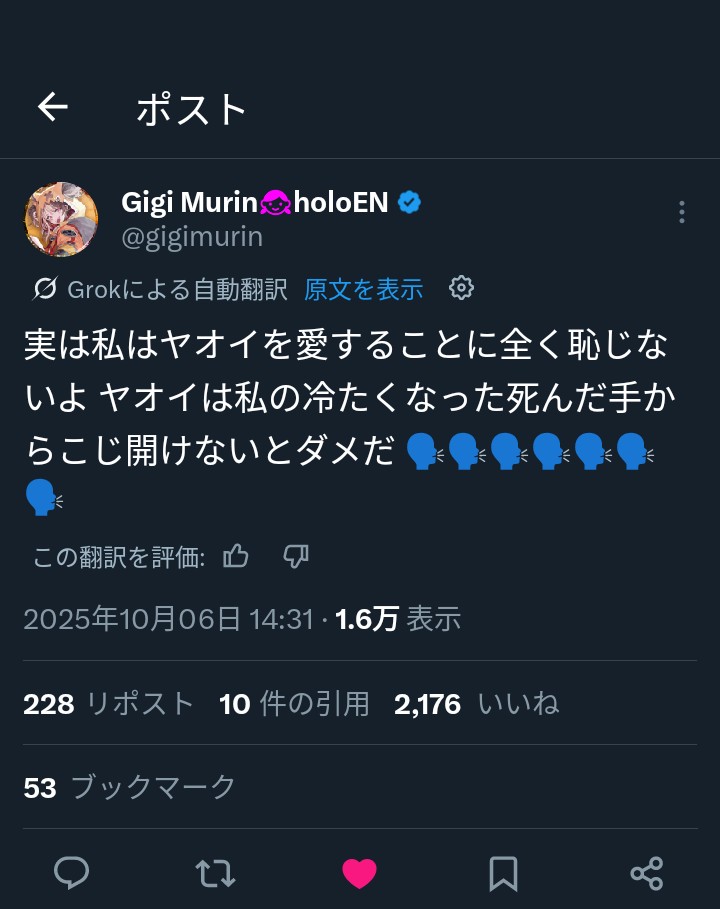Open Gigi Murin's profile picture
The image size is (720, 909).
(x=61, y=219)
